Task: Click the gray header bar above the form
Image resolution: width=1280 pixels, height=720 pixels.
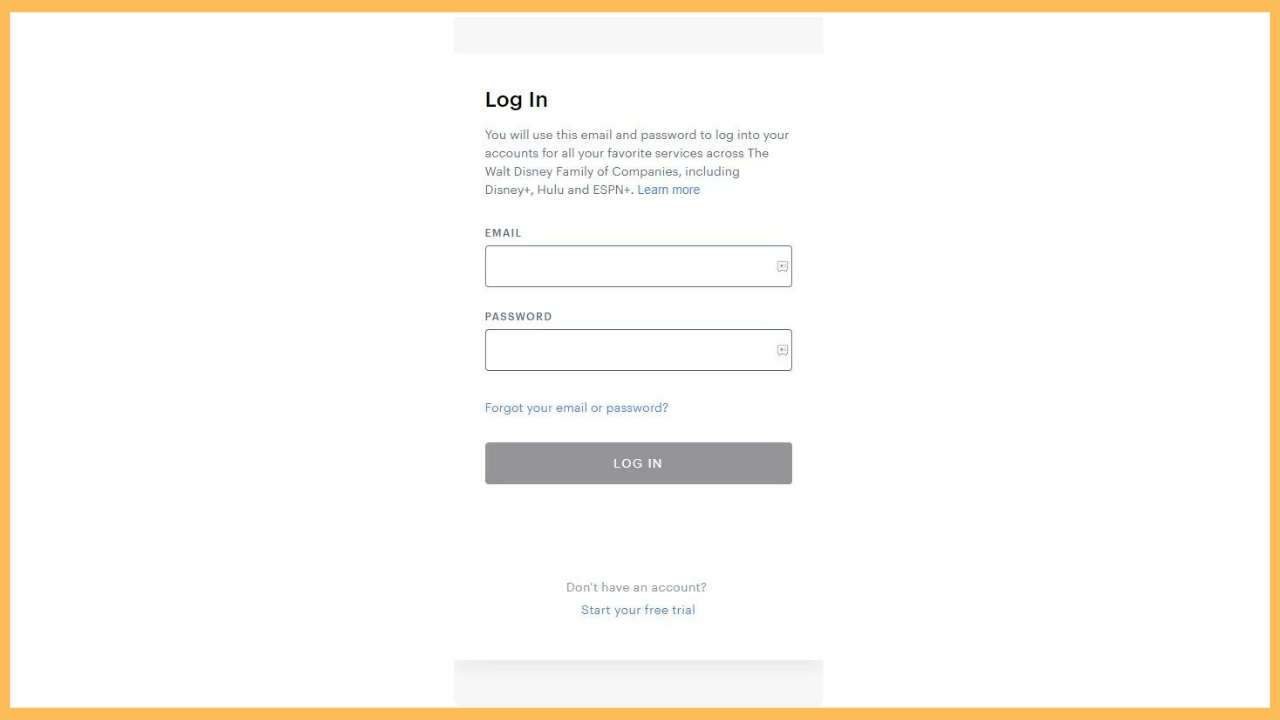Action: 638,34
